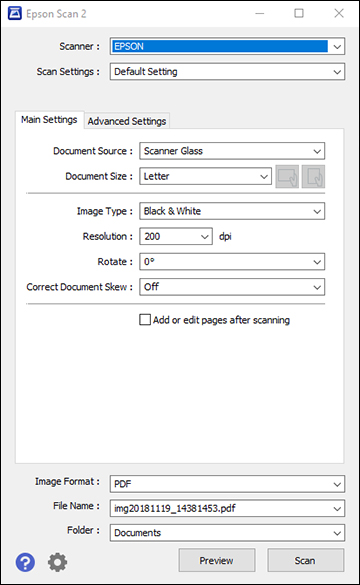Enable Add or edit pages after scanning
This screenshot has height=585, width=360.
pos(145,320)
